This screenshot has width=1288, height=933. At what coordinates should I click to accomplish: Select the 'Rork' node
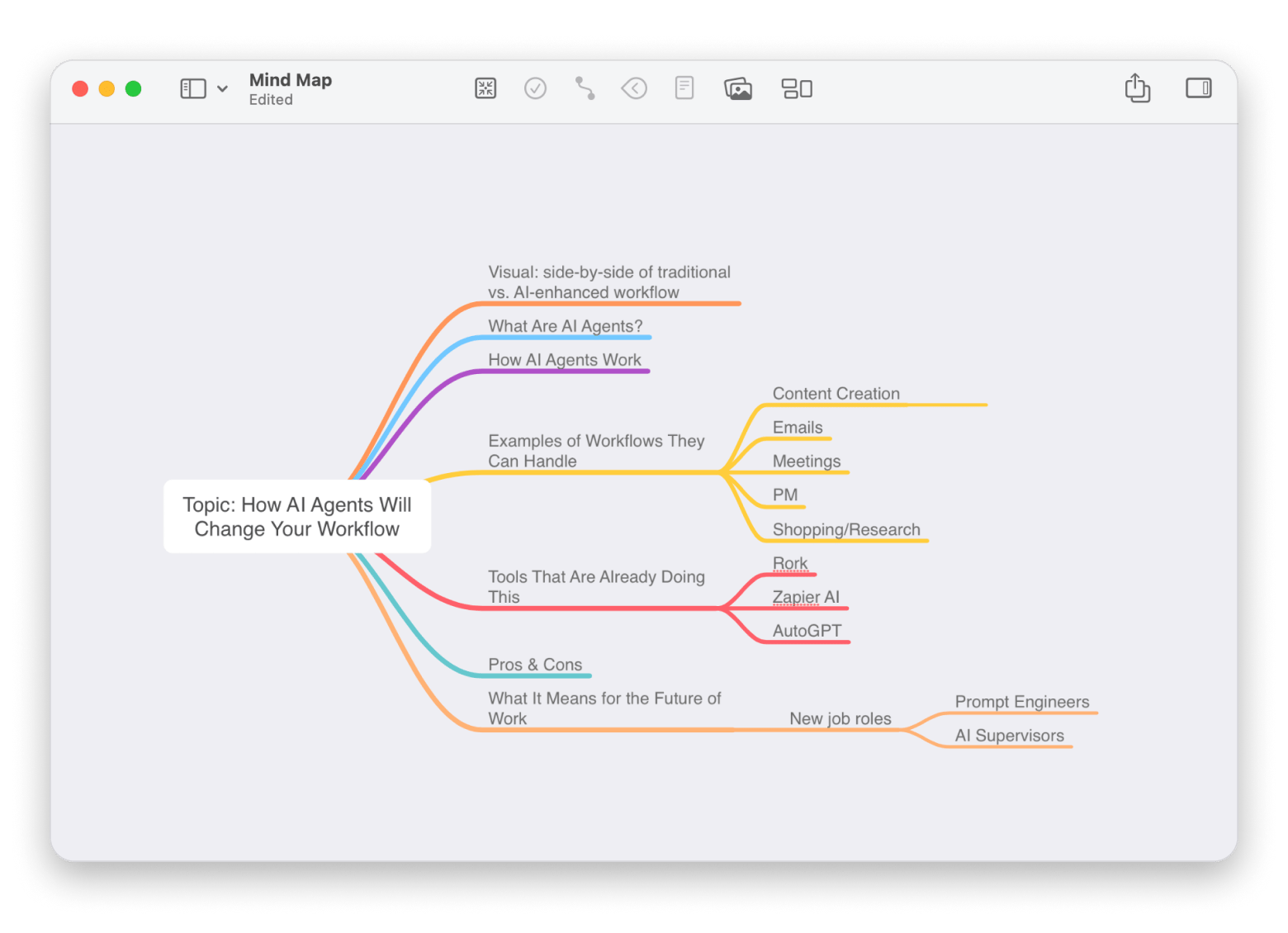pyautogui.click(x=790, y=564)
